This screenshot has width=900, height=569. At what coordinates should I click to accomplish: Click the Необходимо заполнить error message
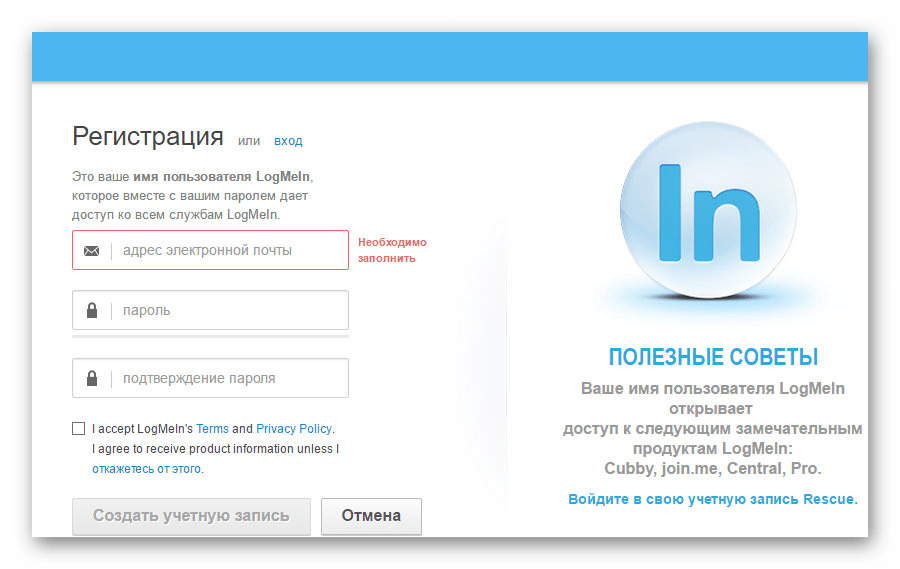click(392, 250)
